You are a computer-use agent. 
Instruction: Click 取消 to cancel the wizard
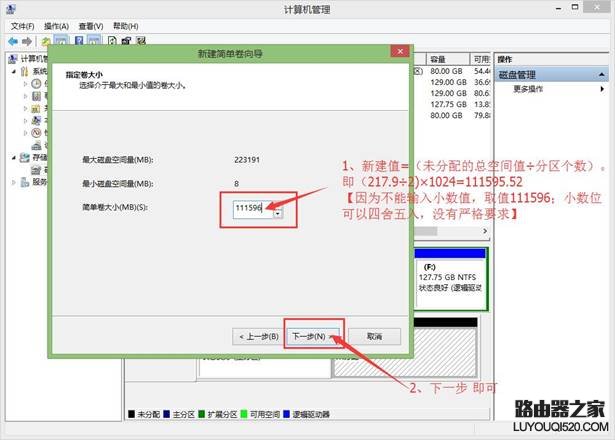(375, 336)
